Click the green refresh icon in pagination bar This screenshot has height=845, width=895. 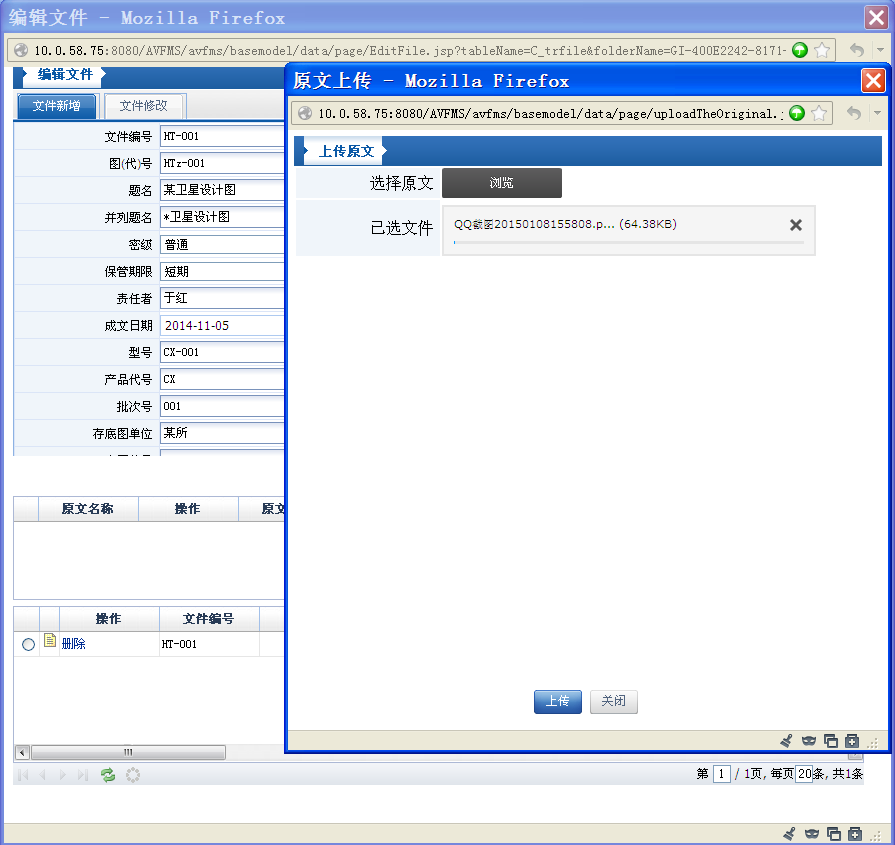[x=108, y=775]
